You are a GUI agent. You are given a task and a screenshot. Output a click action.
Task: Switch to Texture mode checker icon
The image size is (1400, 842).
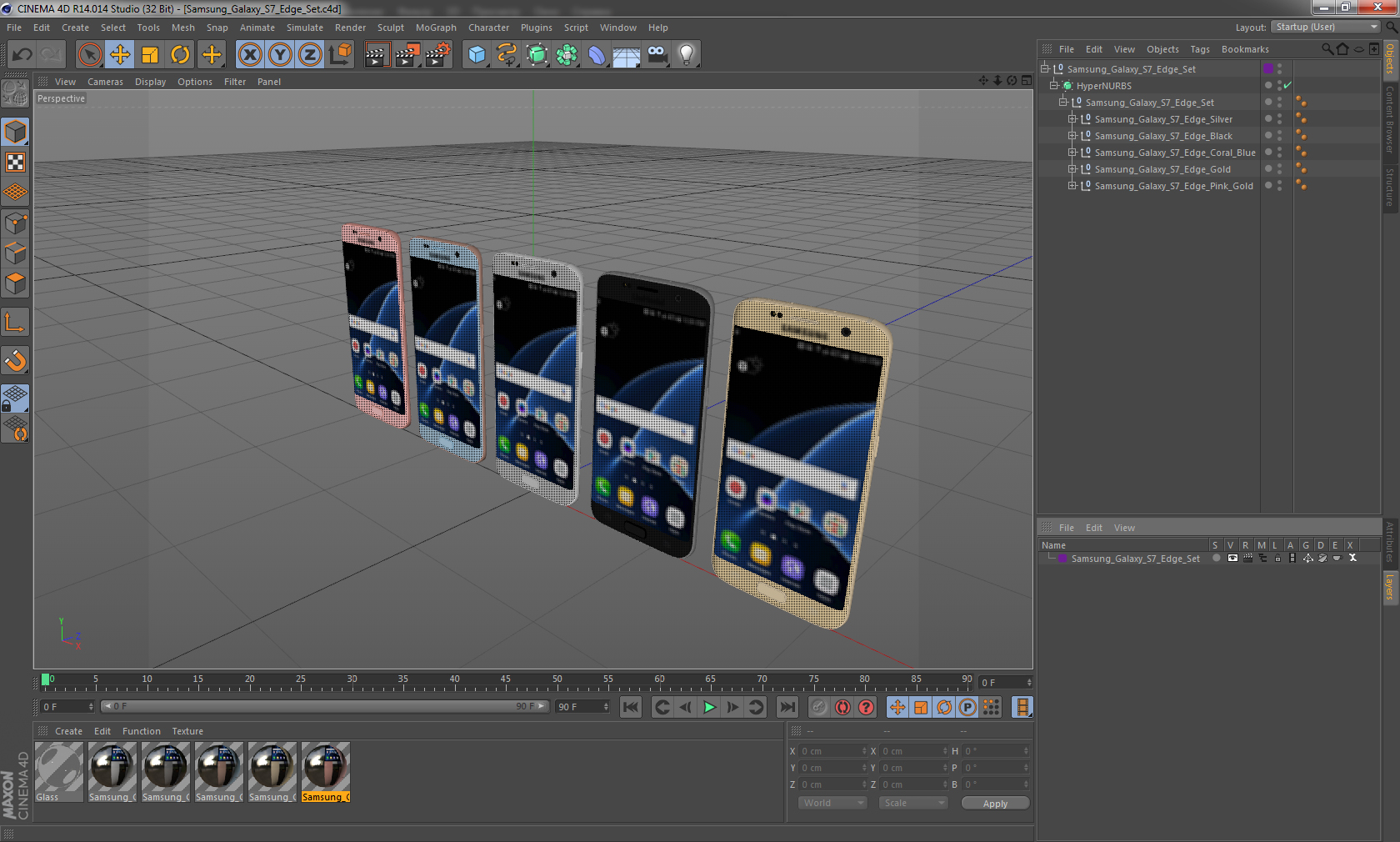[x=15, y=163]
